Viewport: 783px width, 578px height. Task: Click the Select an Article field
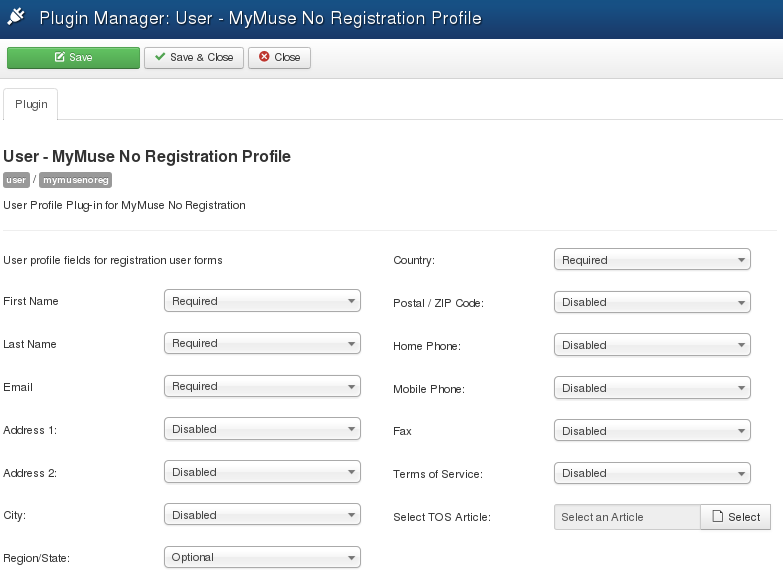(x=626, y=517)
